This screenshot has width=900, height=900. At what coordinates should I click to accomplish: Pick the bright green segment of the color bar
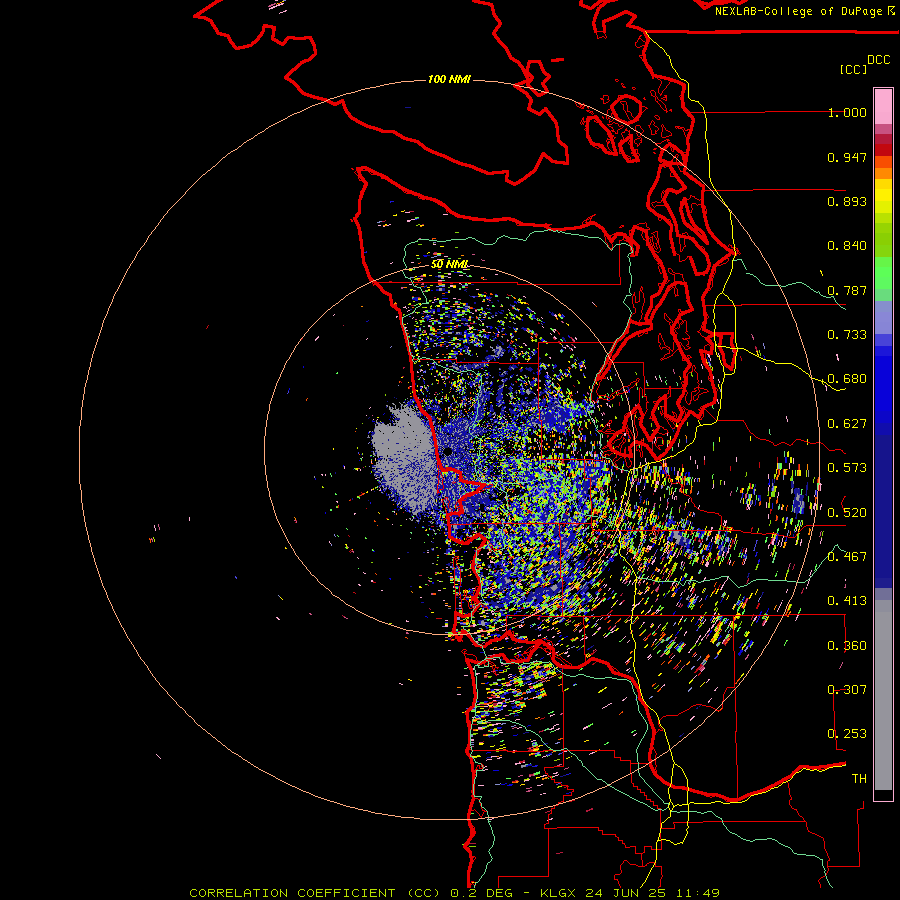pos(883,273)
